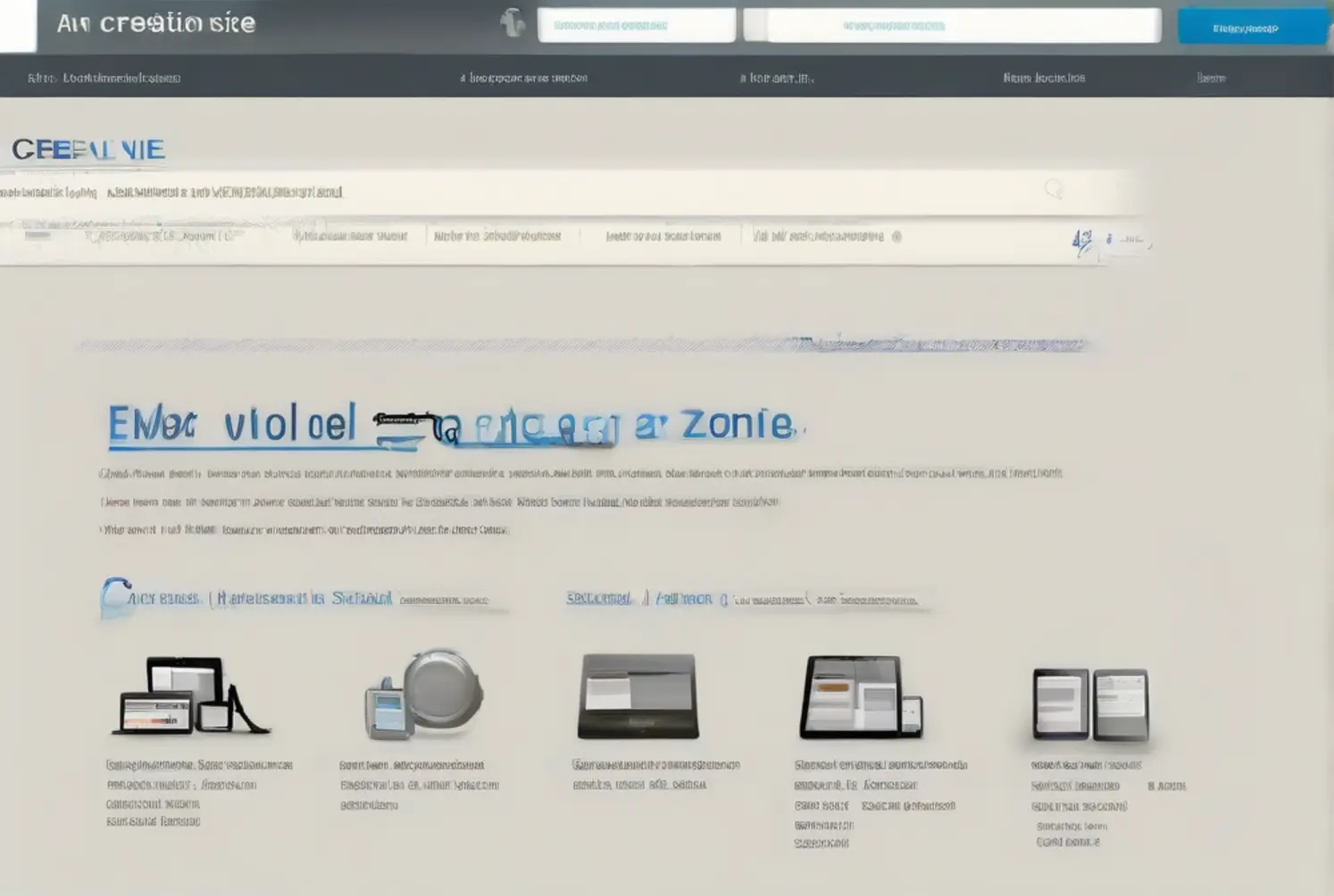Image resolution: width=1334 pixels, height=896 pixels.
Task: Click the large blue 'Zonie' headline link
Action: pyautogui.click(x=451, y=424)
